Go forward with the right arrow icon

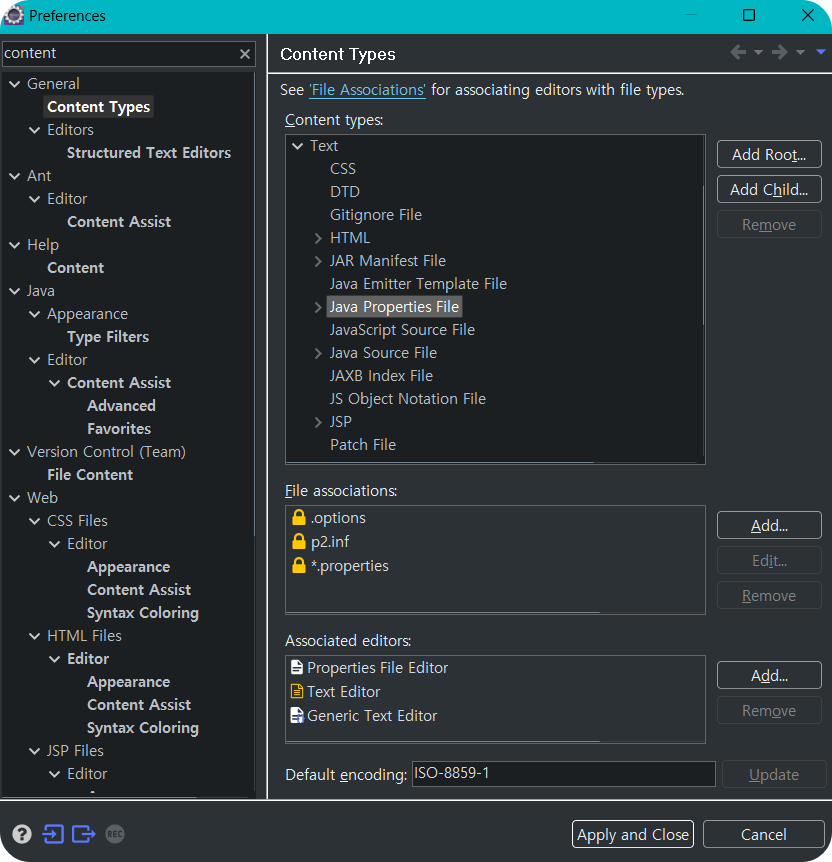[x=779, y=52]
